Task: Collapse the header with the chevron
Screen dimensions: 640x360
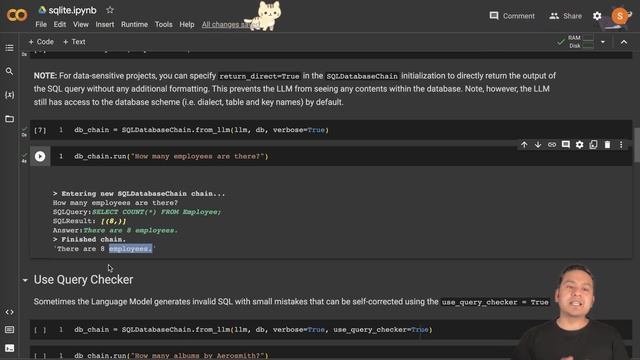Action: pyautogui.click(x=624, y=42)
